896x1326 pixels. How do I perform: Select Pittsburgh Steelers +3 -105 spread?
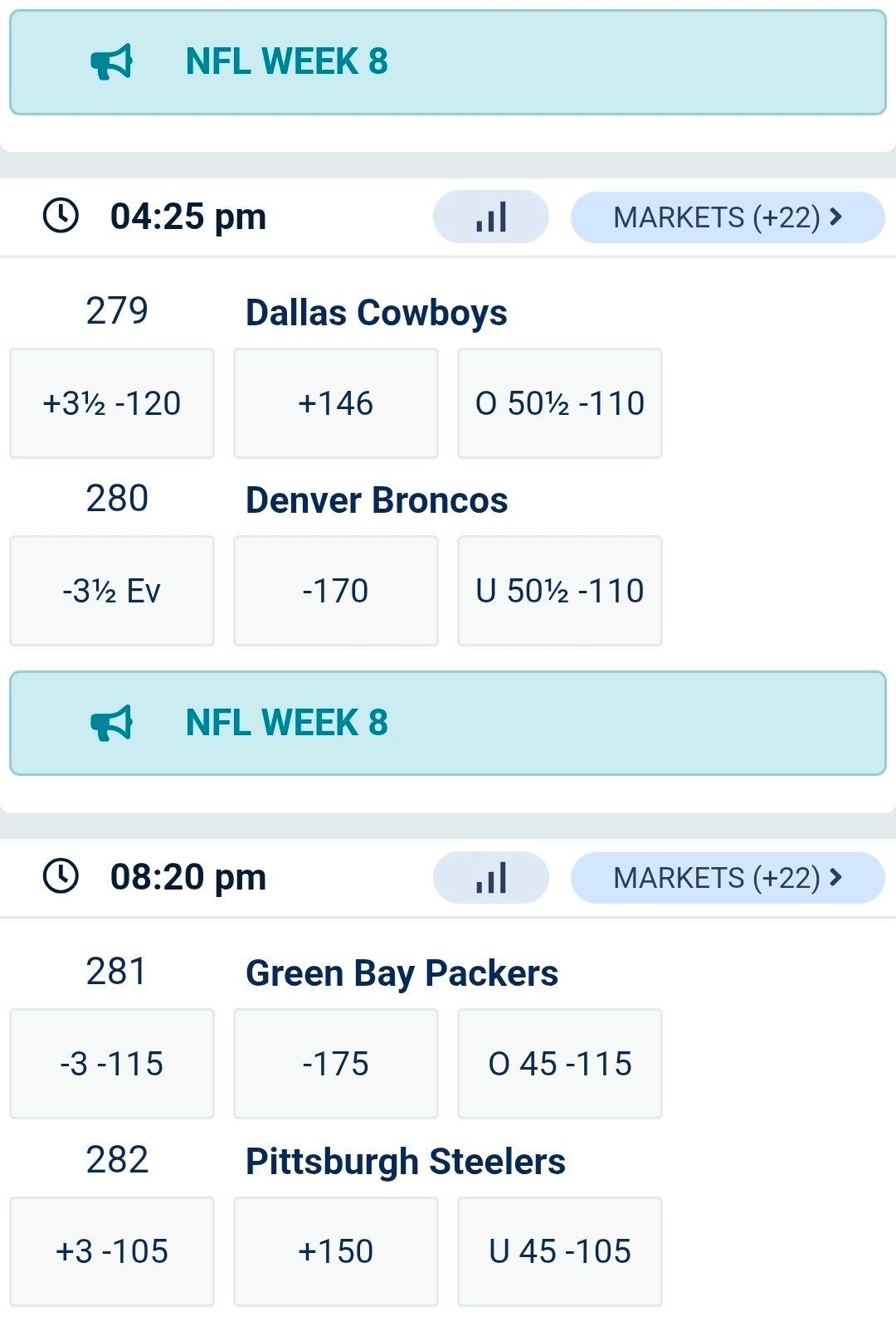[x=112, y=1251]
